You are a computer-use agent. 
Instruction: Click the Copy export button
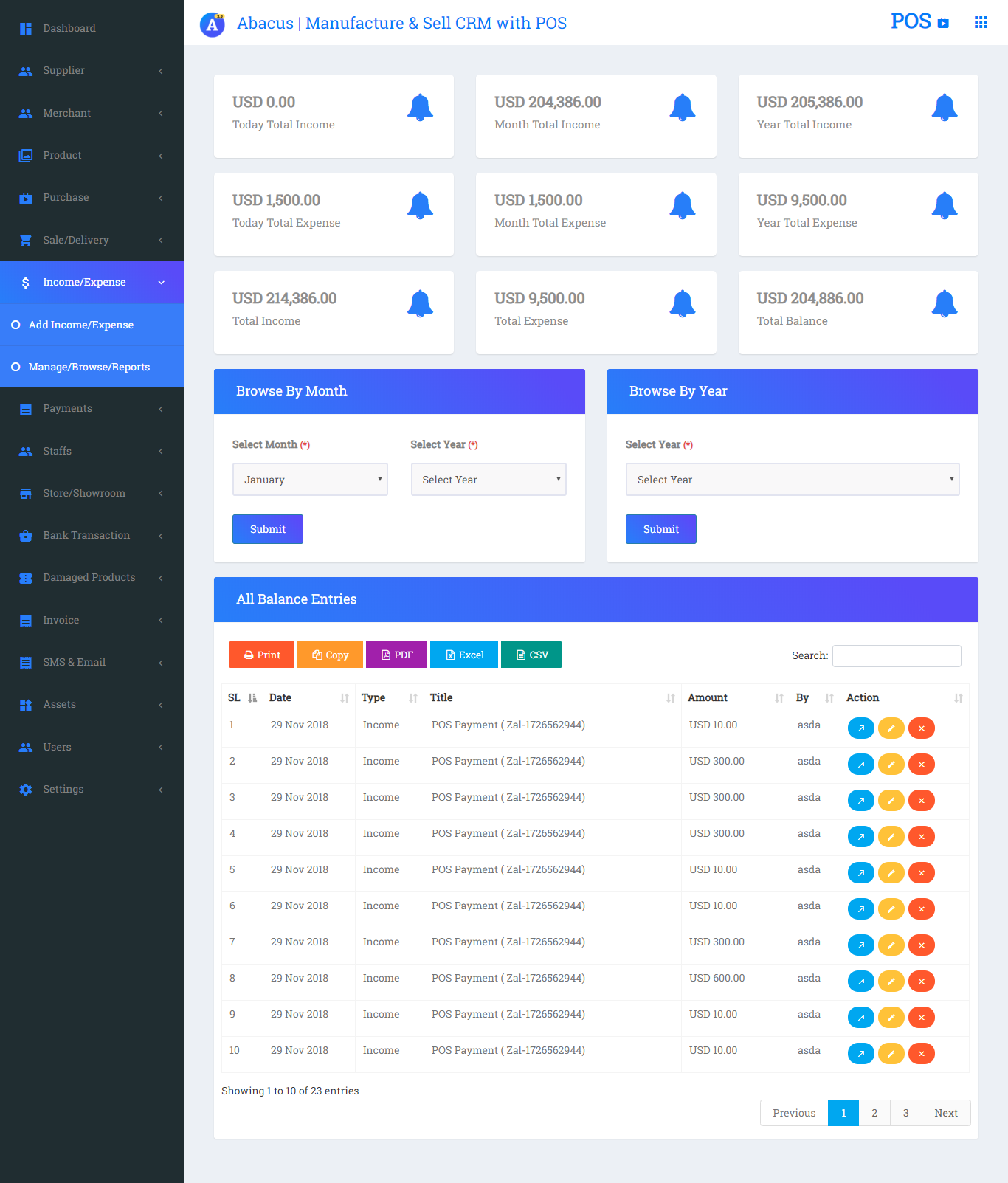click(330, 655)
